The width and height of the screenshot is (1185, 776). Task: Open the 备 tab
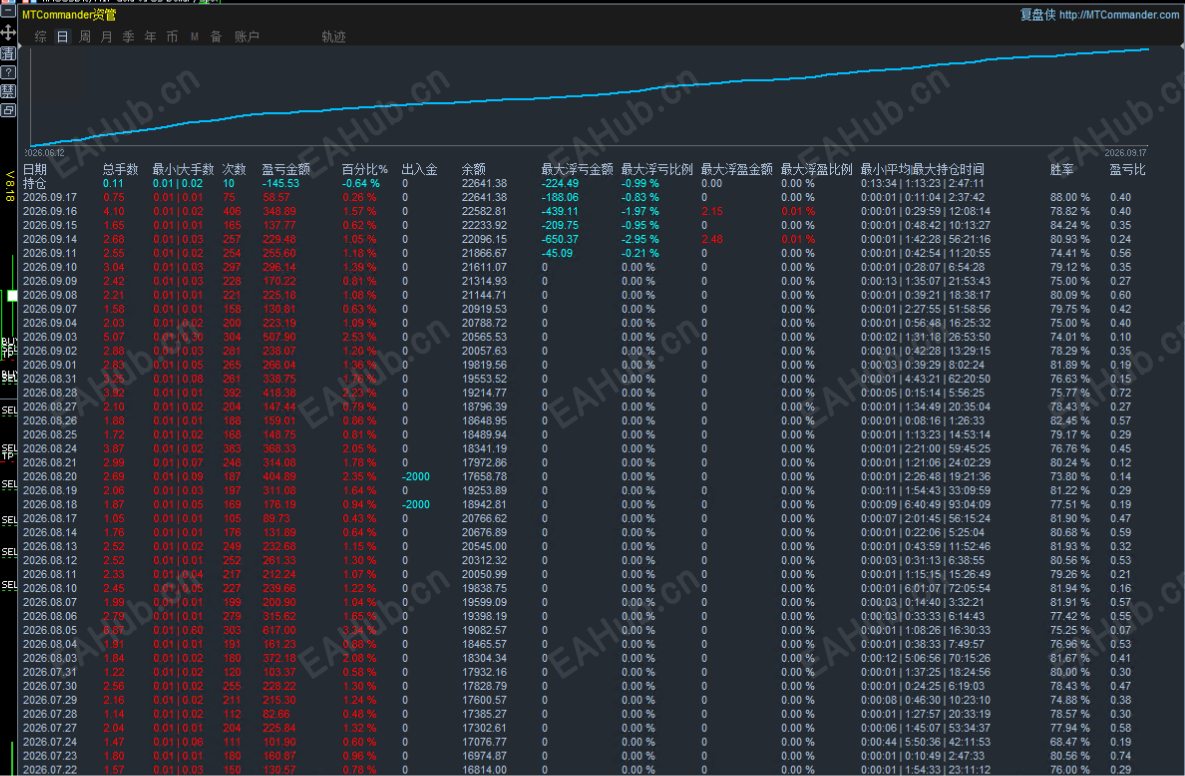tap(216, 36)
